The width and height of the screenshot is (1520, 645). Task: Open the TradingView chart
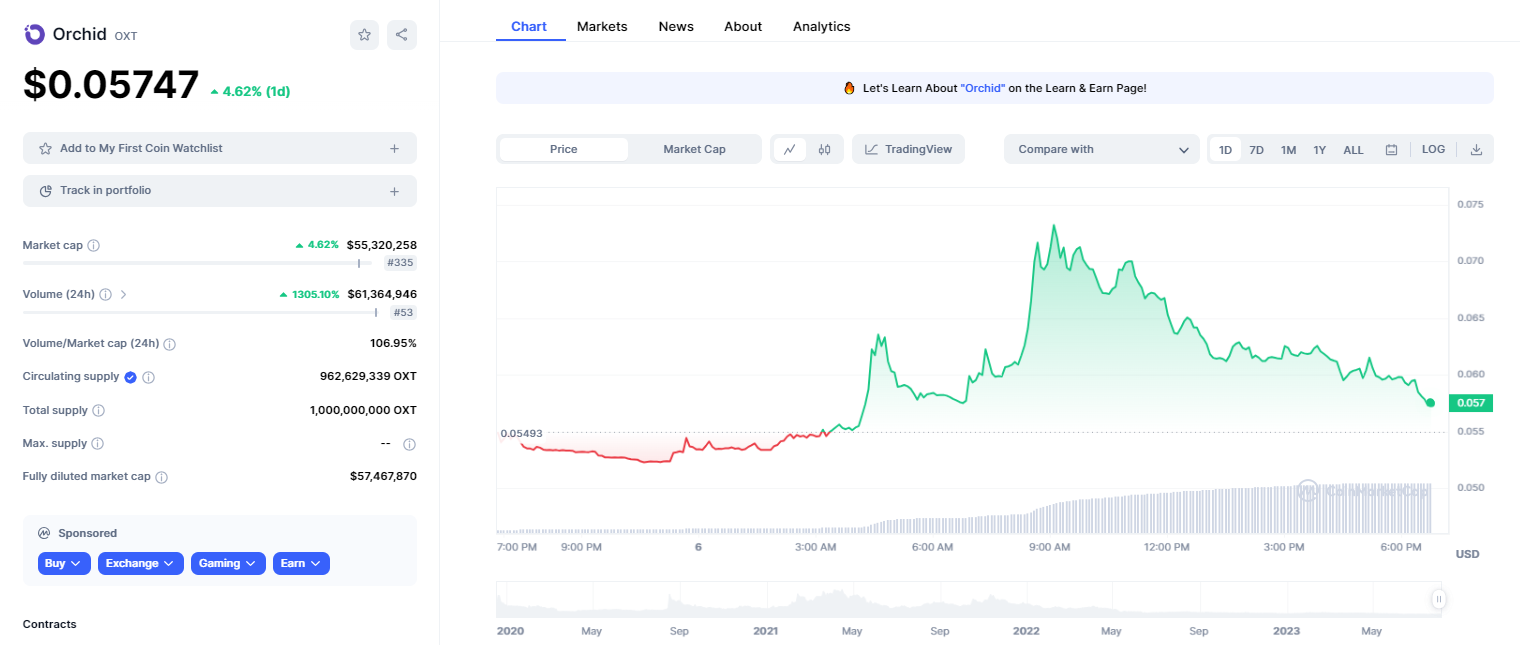point(909,149)
